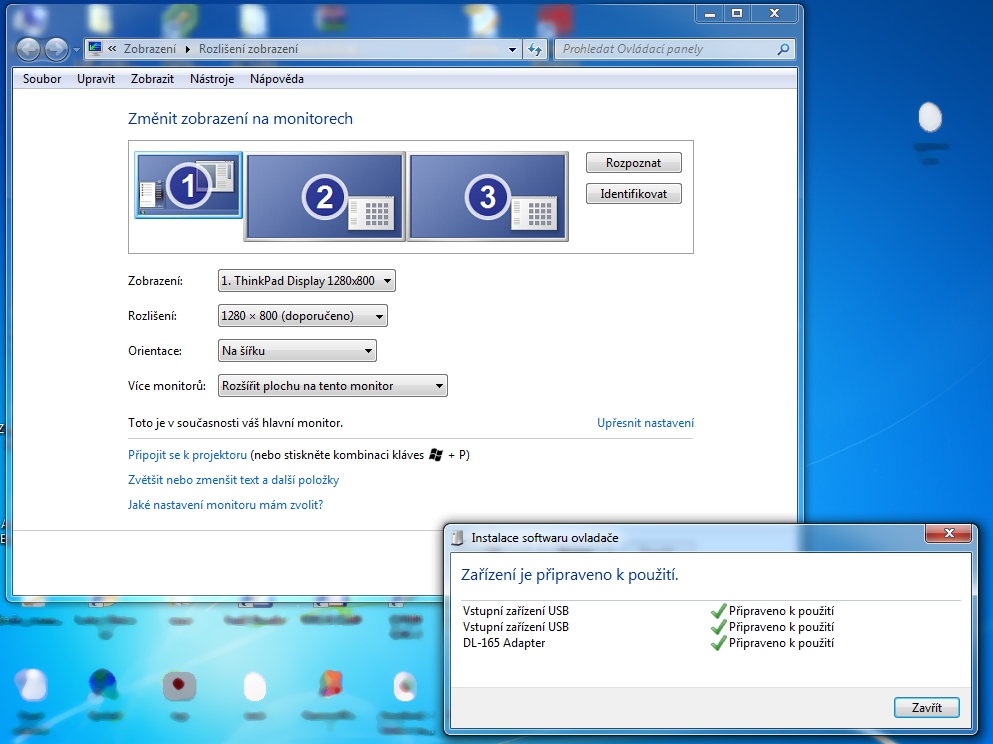This screenshot has height=744, width=993.
Task: Open the Orientace dropdown
Action: pos(297,351)
